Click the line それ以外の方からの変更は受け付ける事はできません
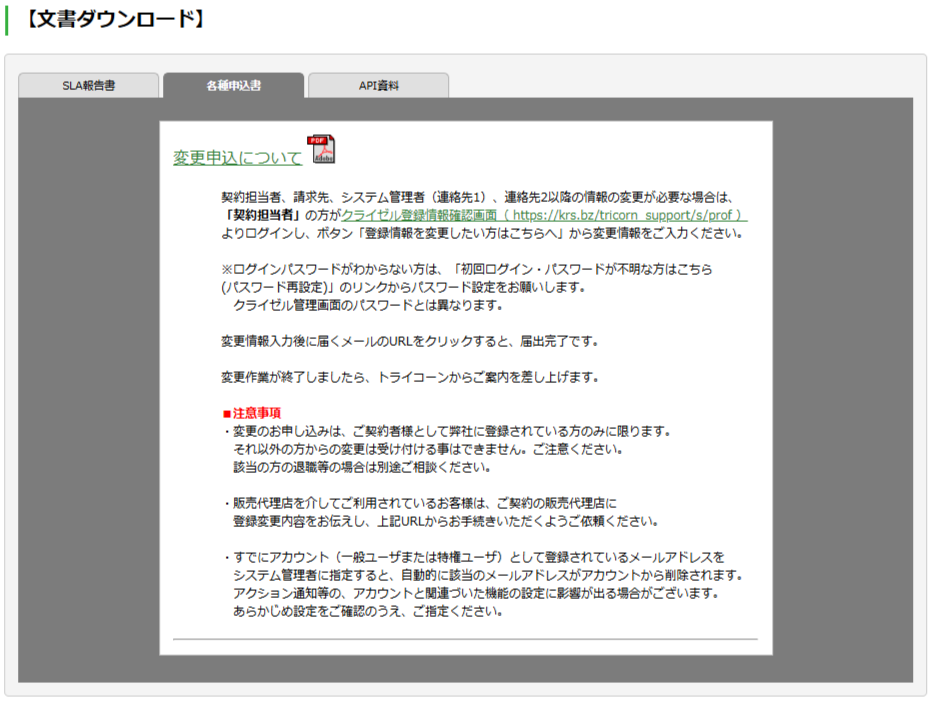The height and width of the screenshot is (702, 930). (428, 449)
